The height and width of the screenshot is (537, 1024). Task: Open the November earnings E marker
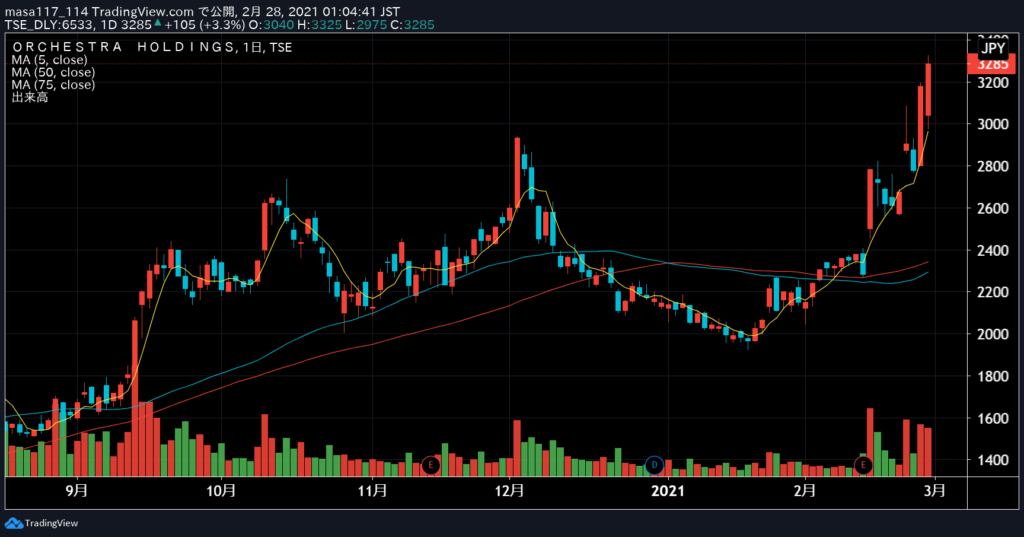430,465
